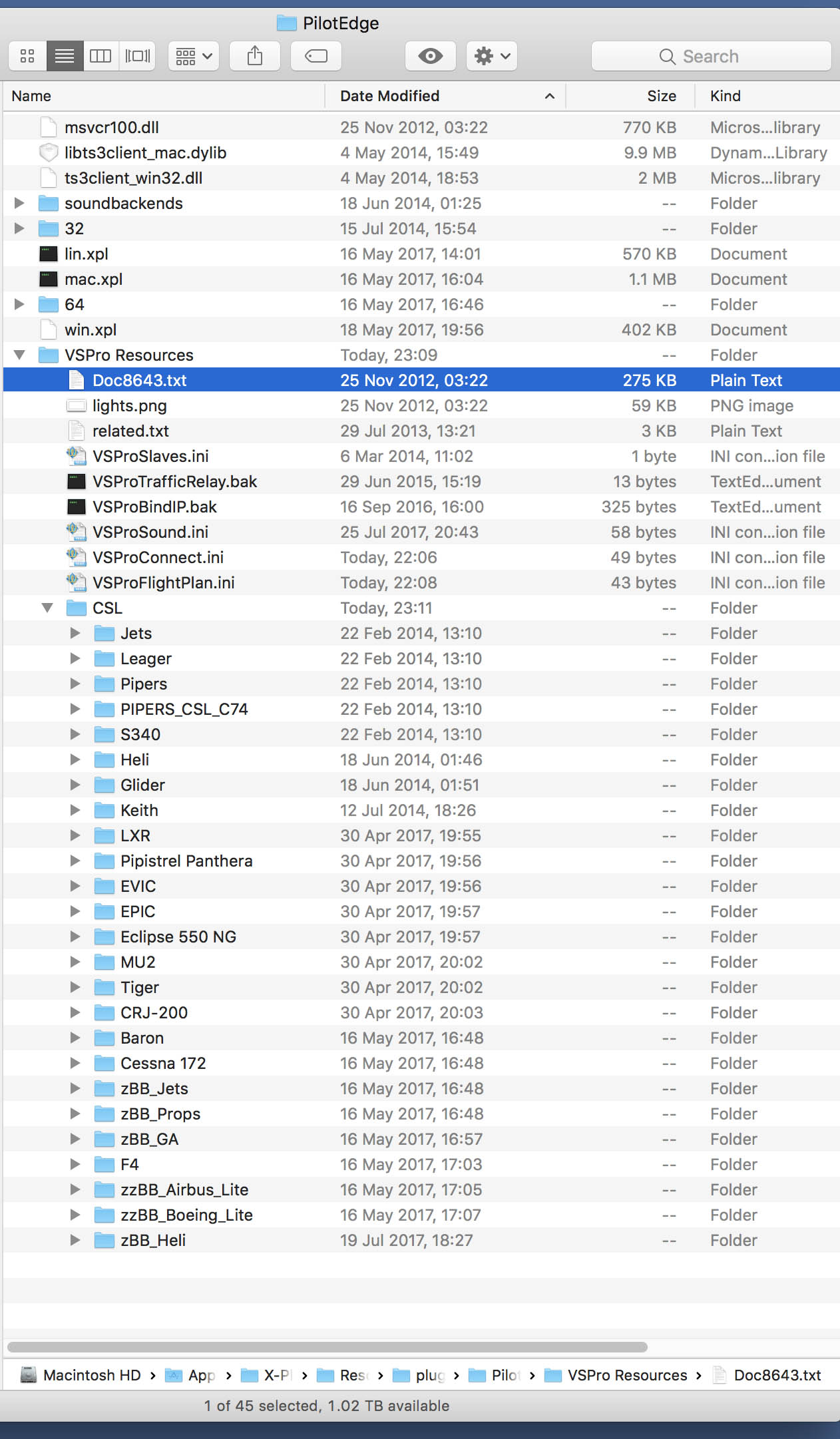This screenshot has height=1439, width=840.
Task: Select the VSProFlightPlan.ini file icon
Action: tap(77, 582)
